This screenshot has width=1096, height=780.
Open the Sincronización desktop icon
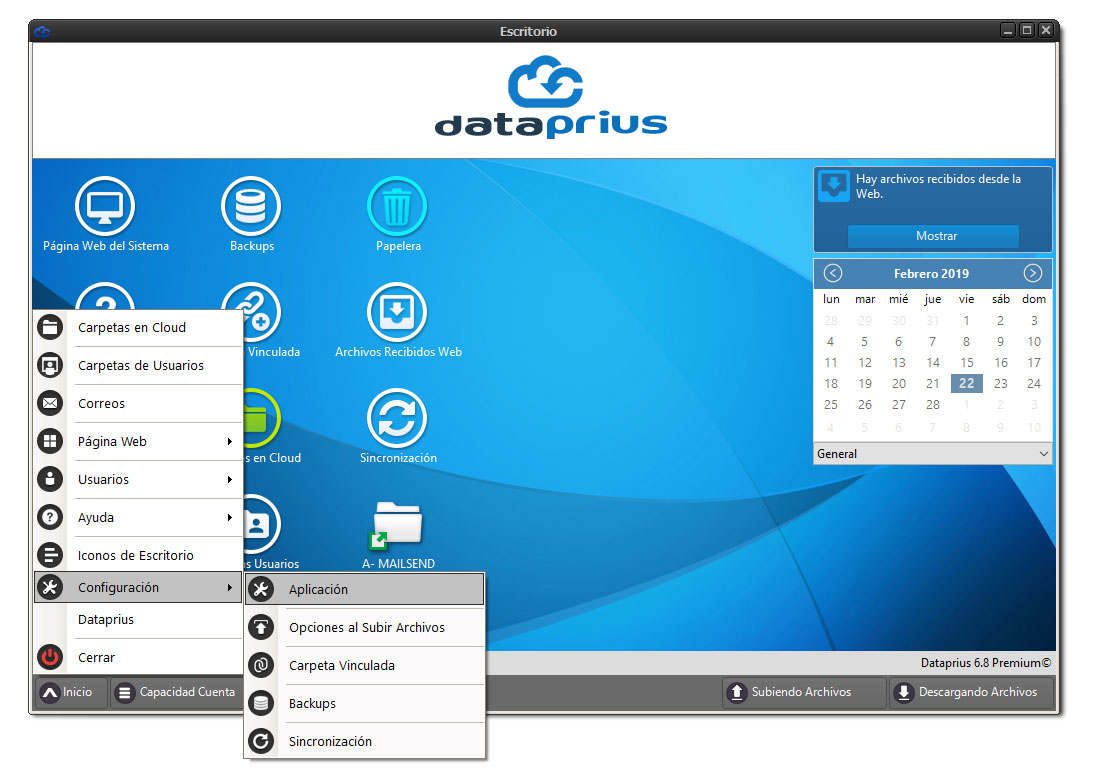tap(397, 418)
